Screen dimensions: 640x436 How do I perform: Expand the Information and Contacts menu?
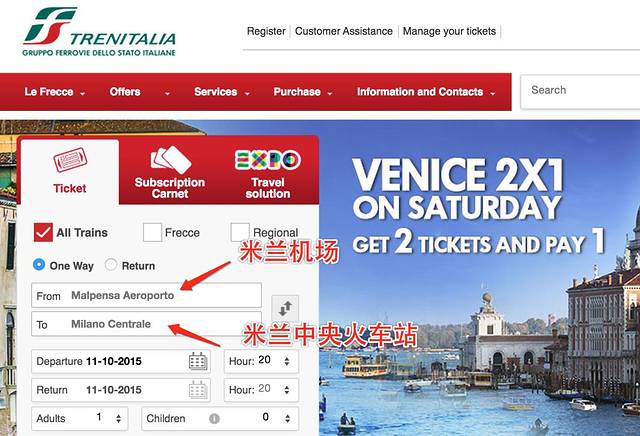(x=426, y=92)
